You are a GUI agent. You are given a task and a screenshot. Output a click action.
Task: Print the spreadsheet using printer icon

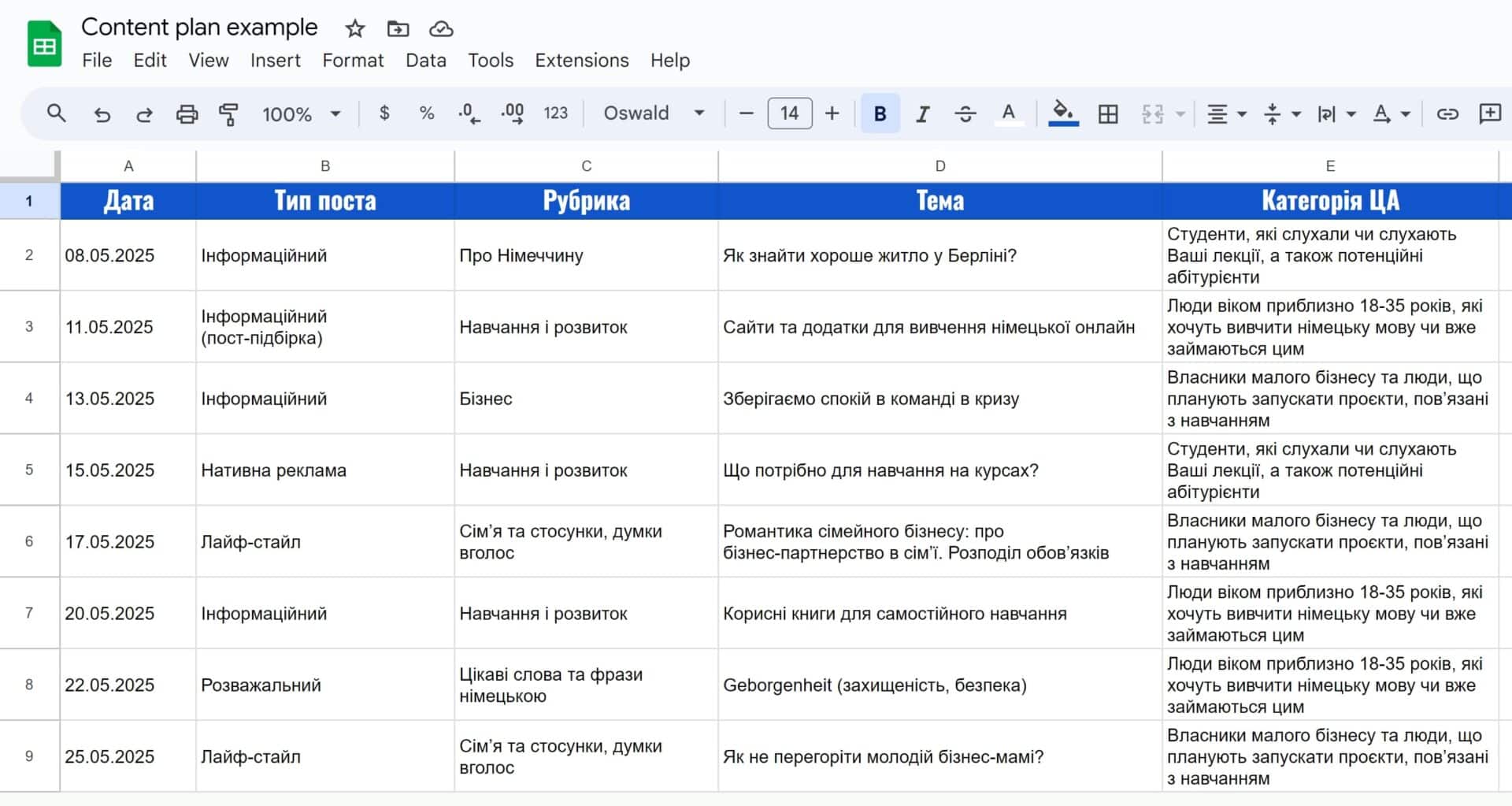[187, 114]
